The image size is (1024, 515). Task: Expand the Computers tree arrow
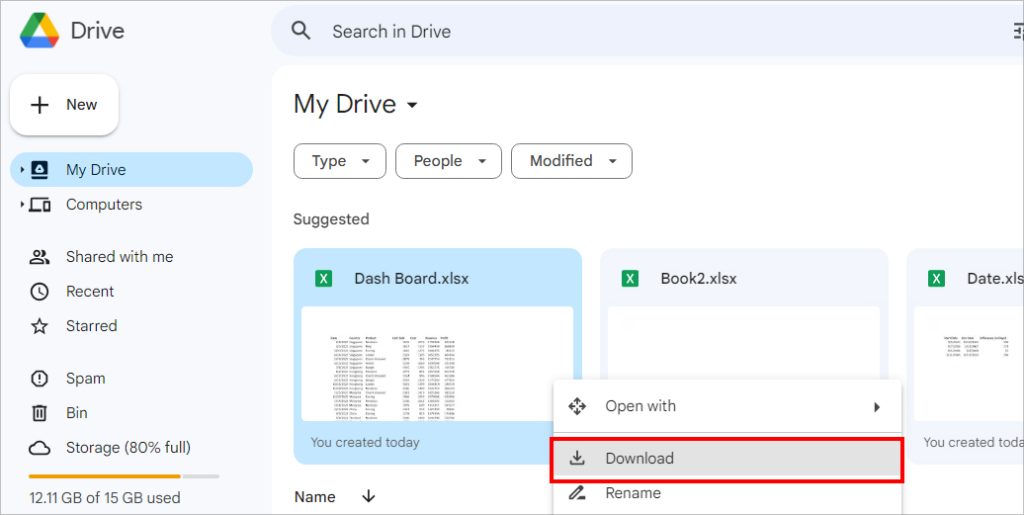(x=22, y=204)
